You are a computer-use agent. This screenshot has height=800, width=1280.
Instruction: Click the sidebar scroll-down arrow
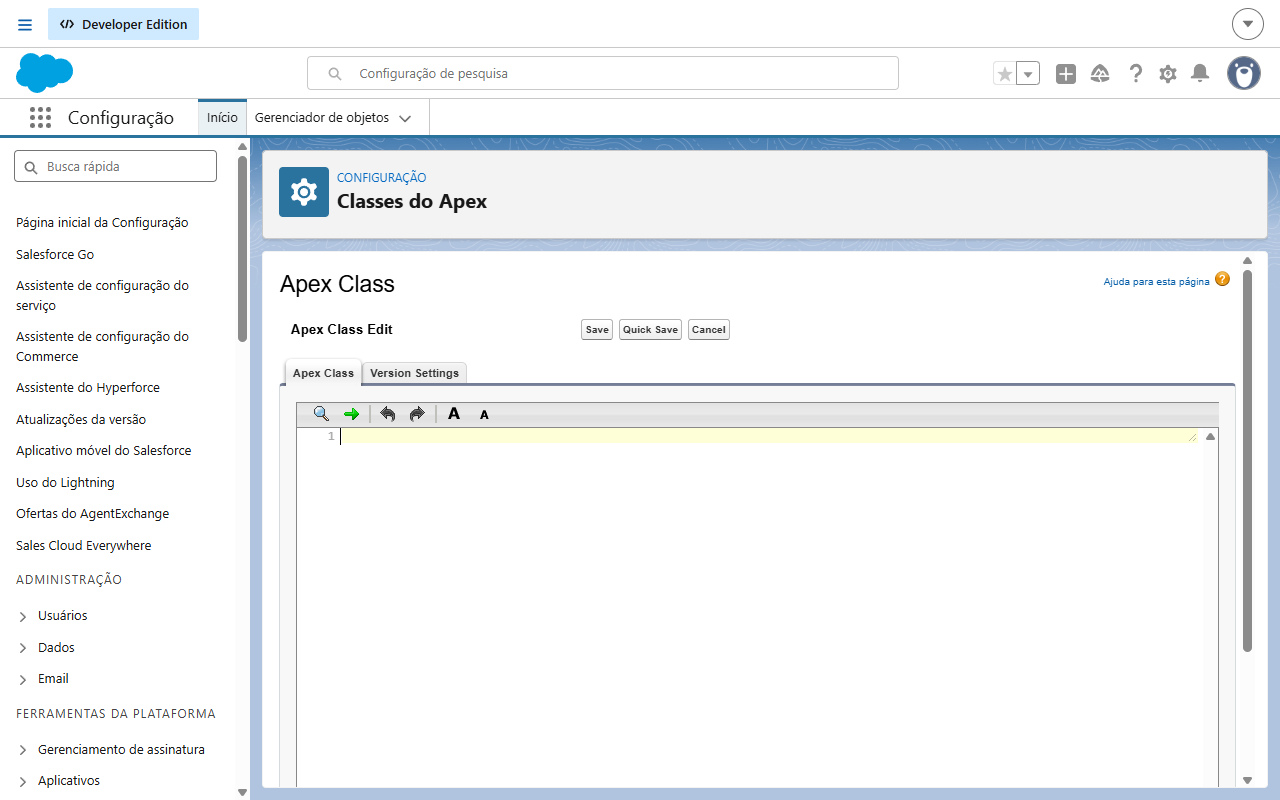pyautogui.click(x=242, y=791)
